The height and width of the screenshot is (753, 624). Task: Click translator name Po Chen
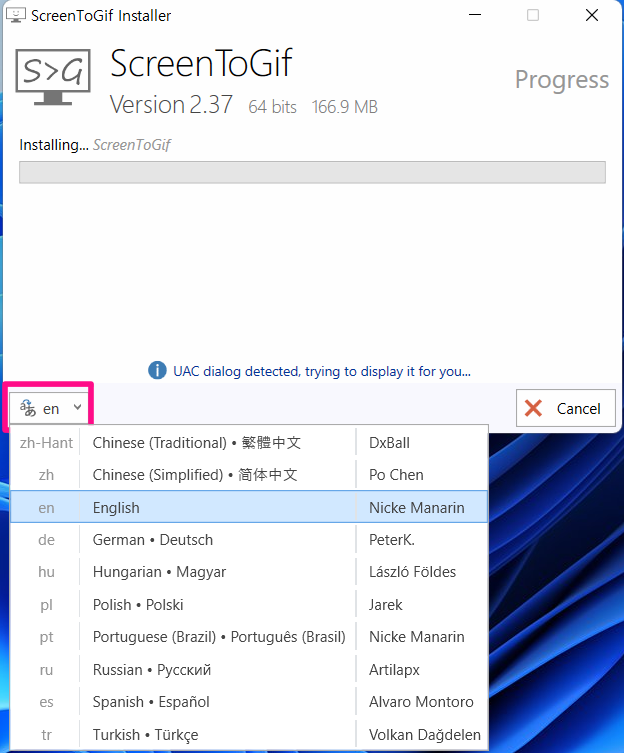click(396, 475)
